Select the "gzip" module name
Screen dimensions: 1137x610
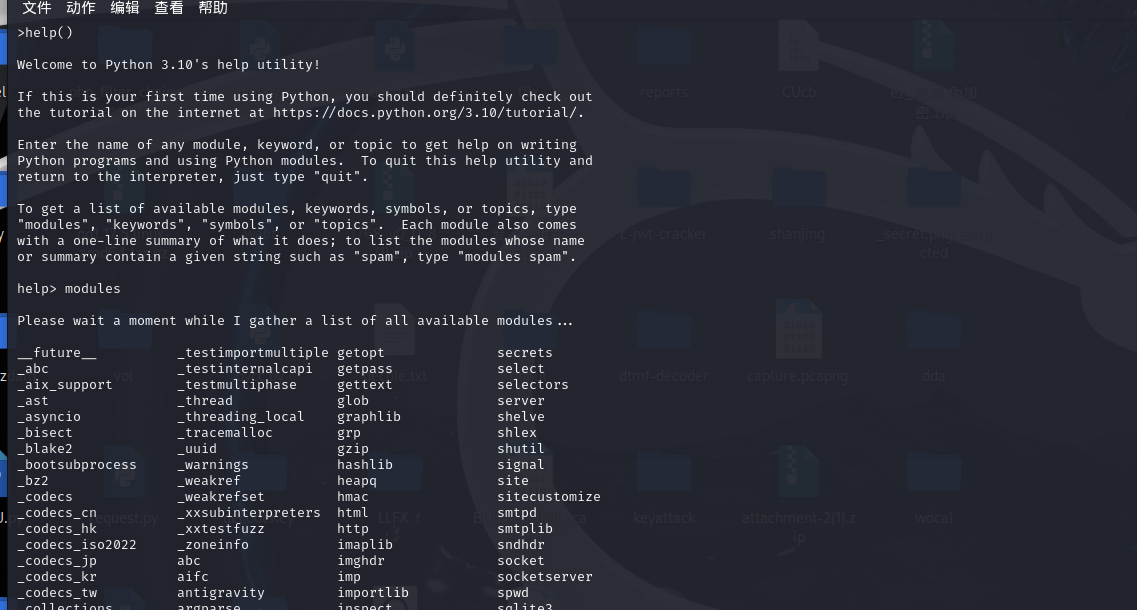[x=353, y=448]
